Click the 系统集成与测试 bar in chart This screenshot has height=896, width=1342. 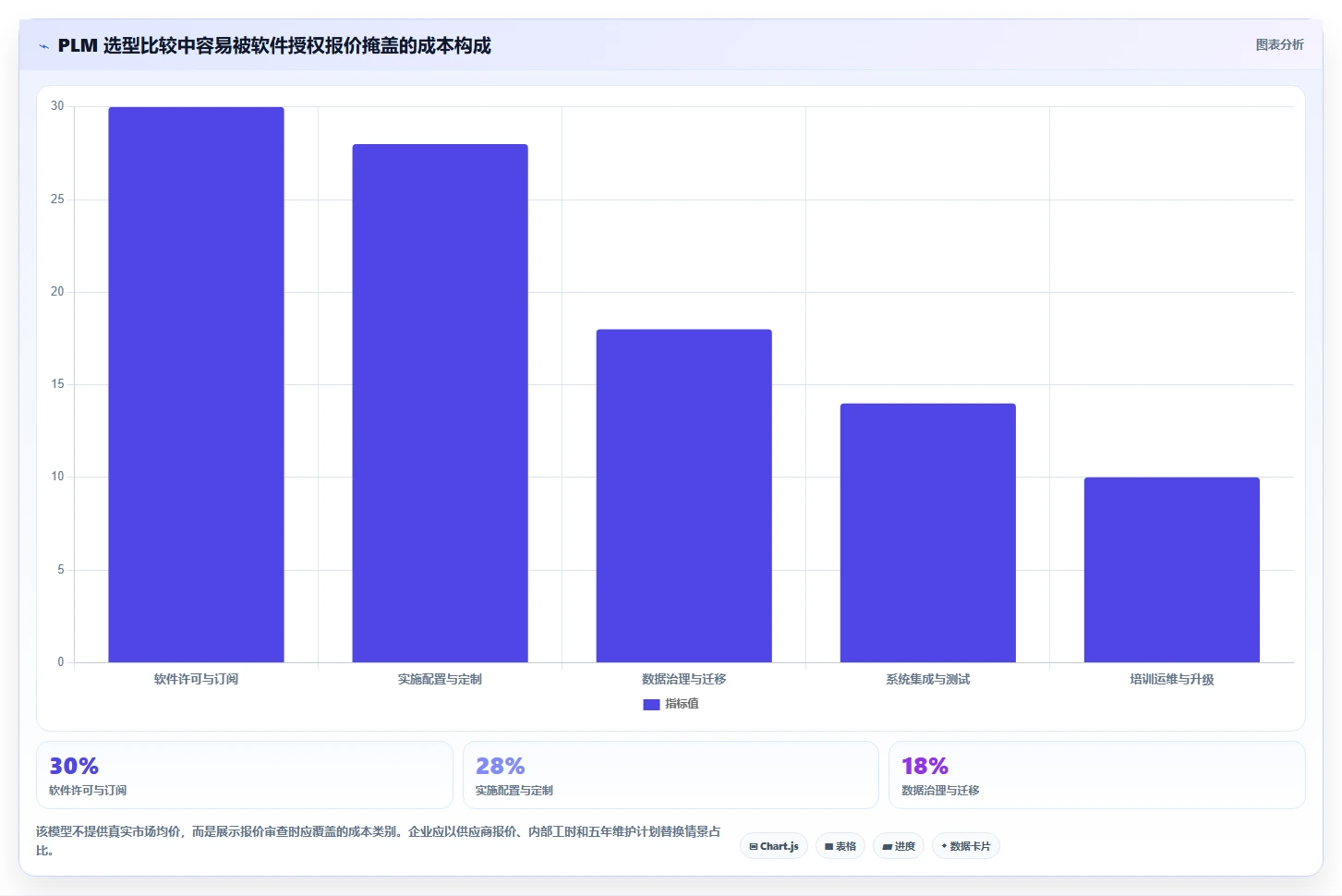pos(927,533)
